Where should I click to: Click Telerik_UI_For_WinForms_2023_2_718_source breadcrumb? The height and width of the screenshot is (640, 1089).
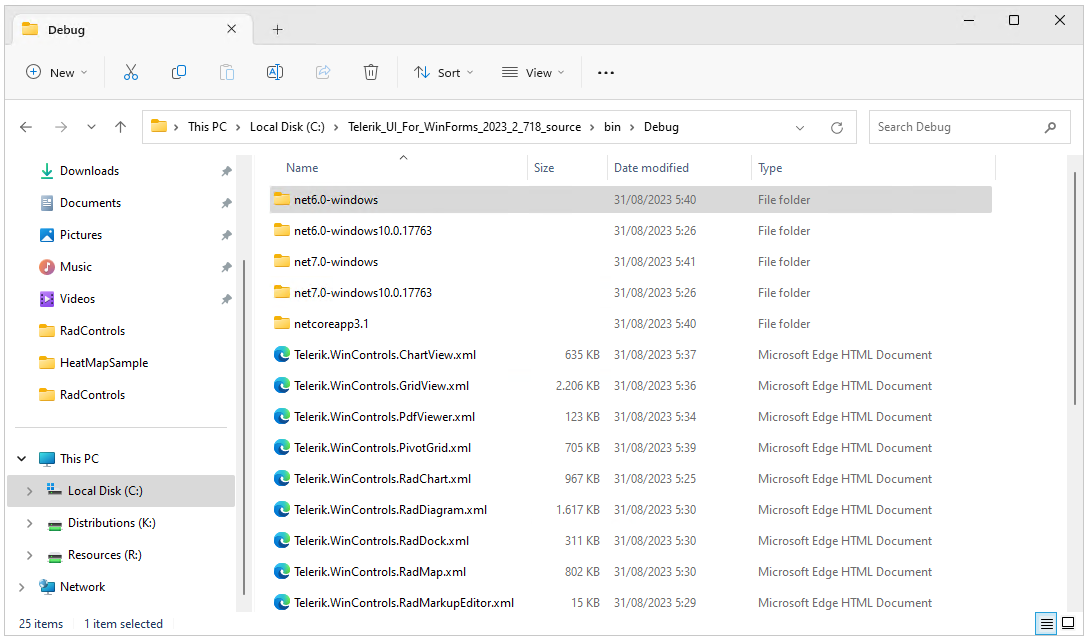pos(465,127)
